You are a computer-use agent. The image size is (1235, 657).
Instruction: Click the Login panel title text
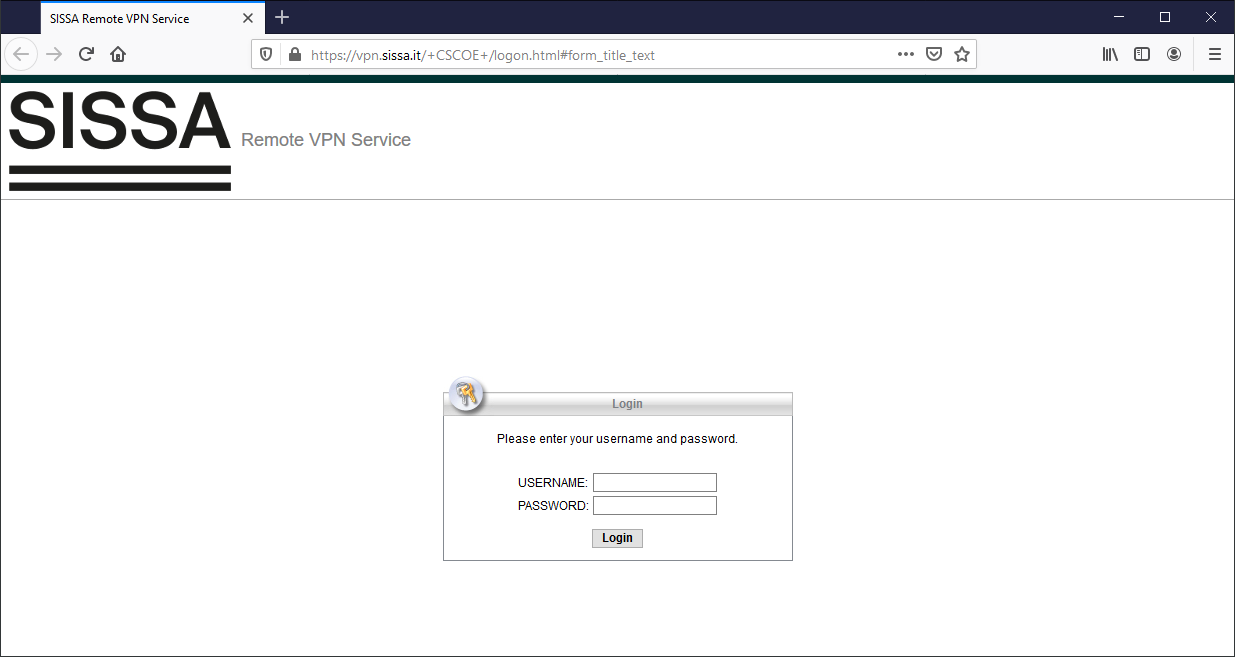click(627, 404)
